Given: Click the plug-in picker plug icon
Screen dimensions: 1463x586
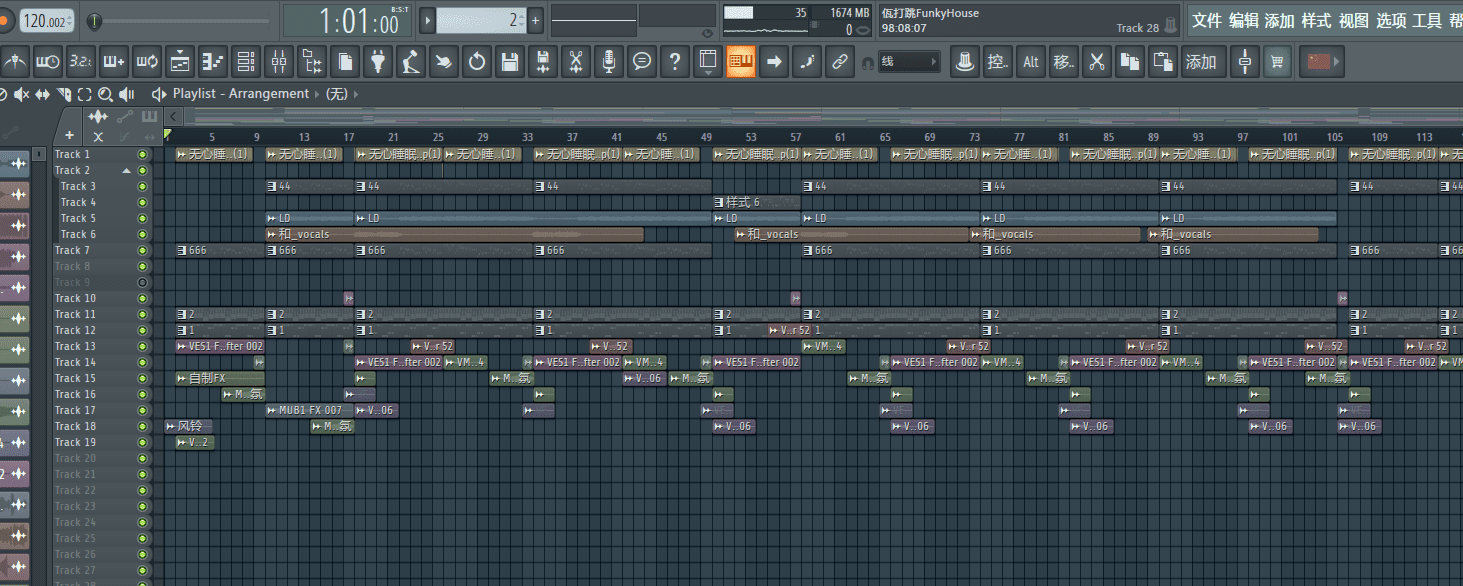Looking at the screenshot, I should pyautogui.click(x=377, y=62).
